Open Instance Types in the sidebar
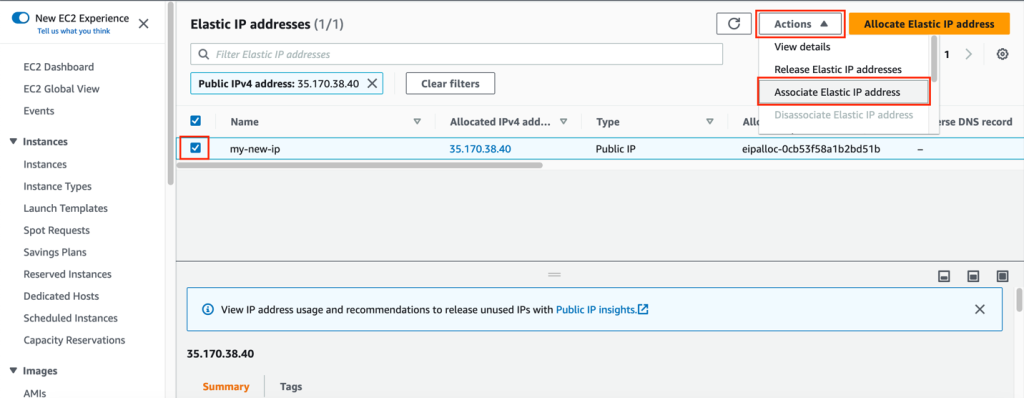The height and width of the screenshot is (398, 1024). 57,186
